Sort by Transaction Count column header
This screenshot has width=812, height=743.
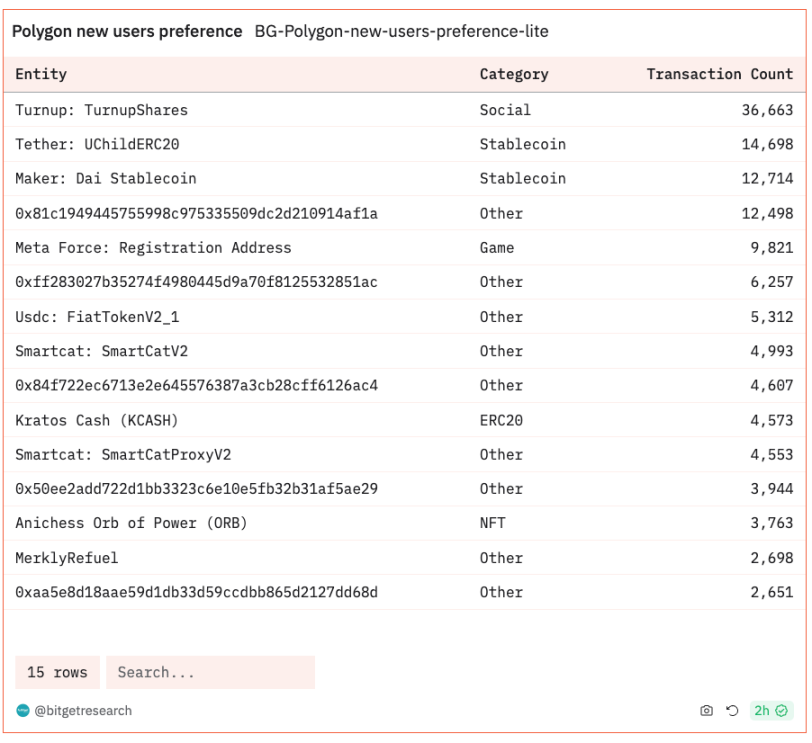(x=719, y=74)
